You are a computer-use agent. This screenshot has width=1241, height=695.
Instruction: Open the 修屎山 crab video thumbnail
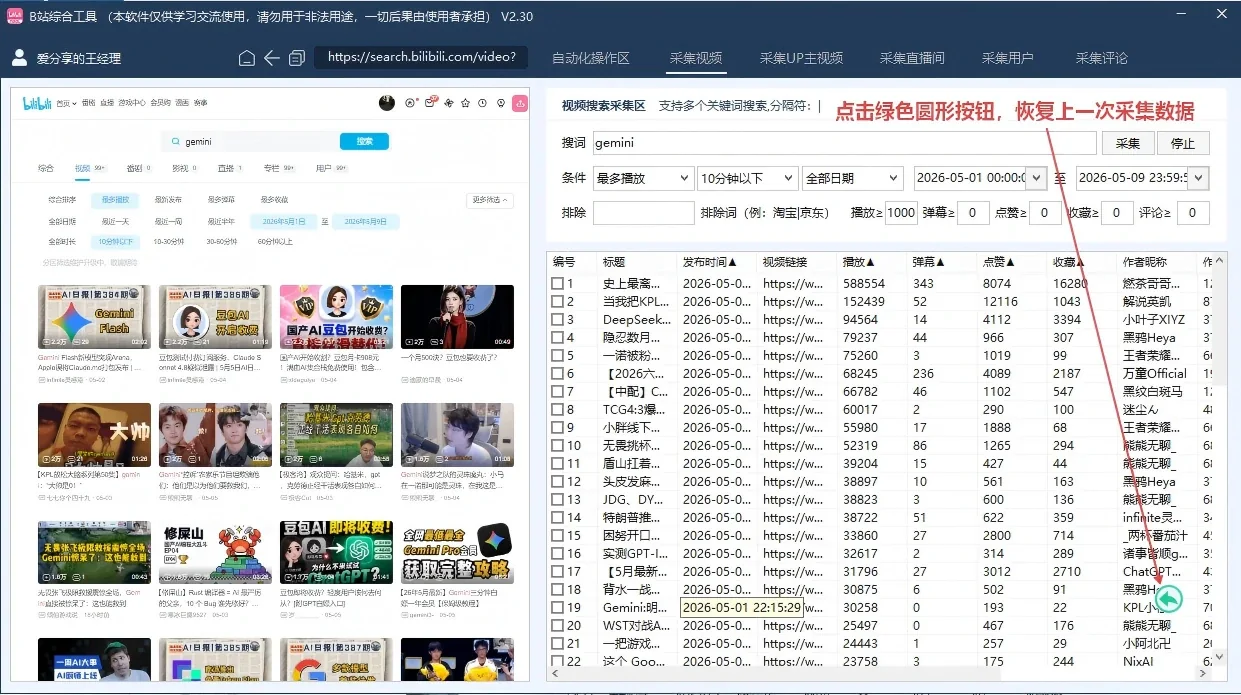click(215, 552)
